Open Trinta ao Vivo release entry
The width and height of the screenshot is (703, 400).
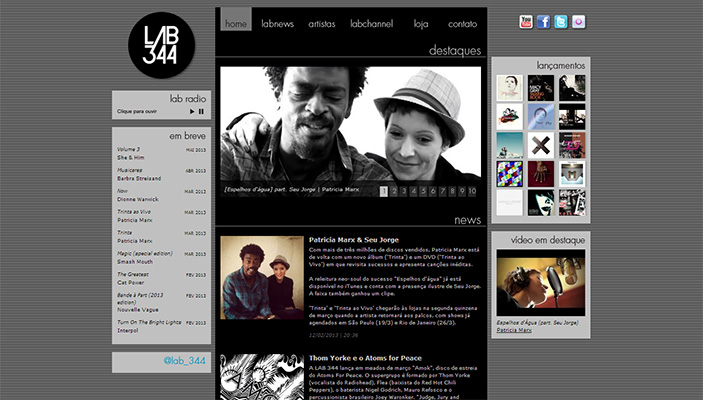pos(161,216)
